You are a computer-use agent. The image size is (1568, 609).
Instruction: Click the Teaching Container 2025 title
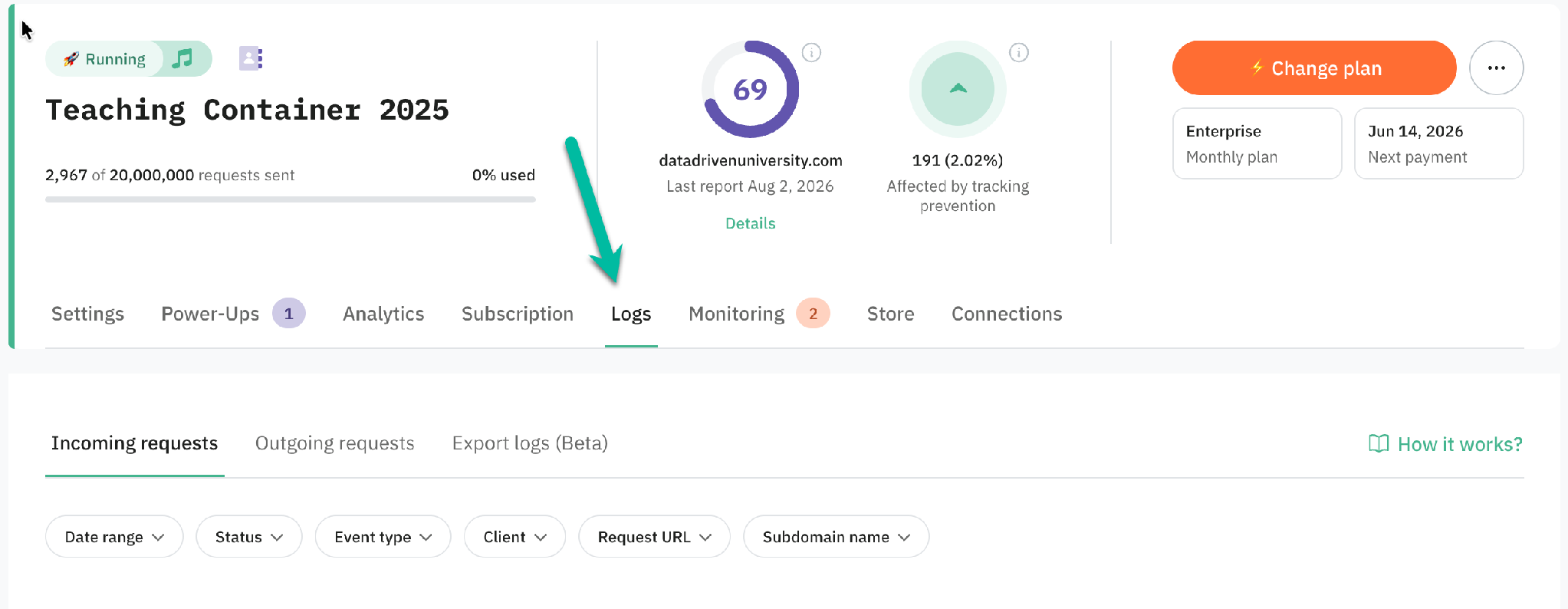[x=247, y=110]
